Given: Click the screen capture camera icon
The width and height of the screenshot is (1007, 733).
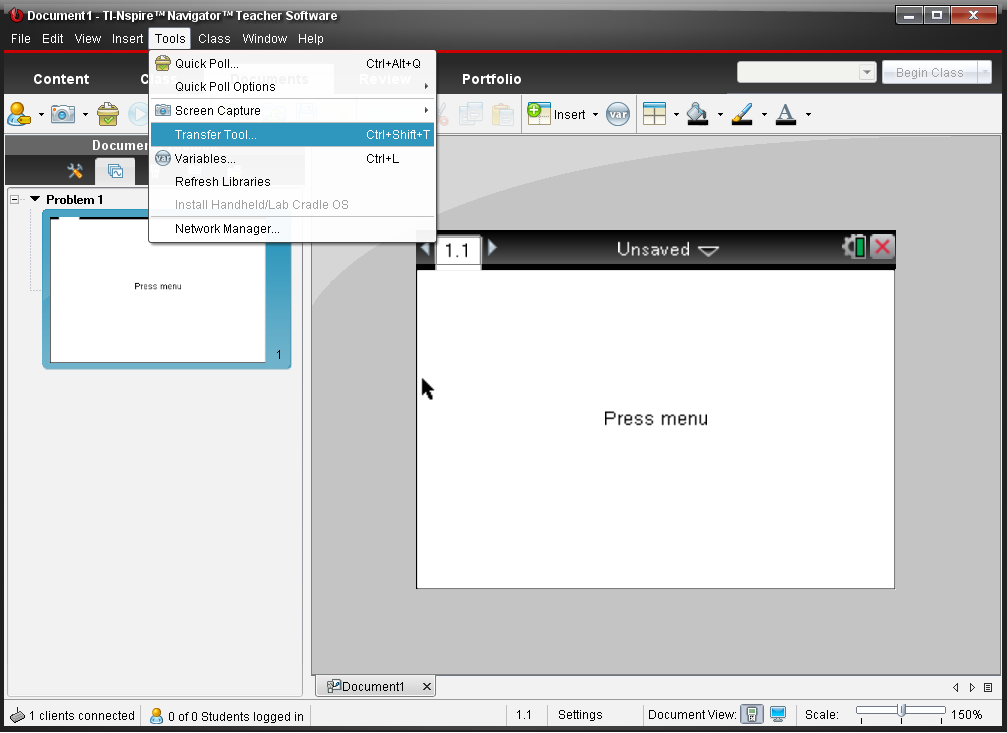Looking at the screenshot, I should pyautogui.click(x=63, y=114).
